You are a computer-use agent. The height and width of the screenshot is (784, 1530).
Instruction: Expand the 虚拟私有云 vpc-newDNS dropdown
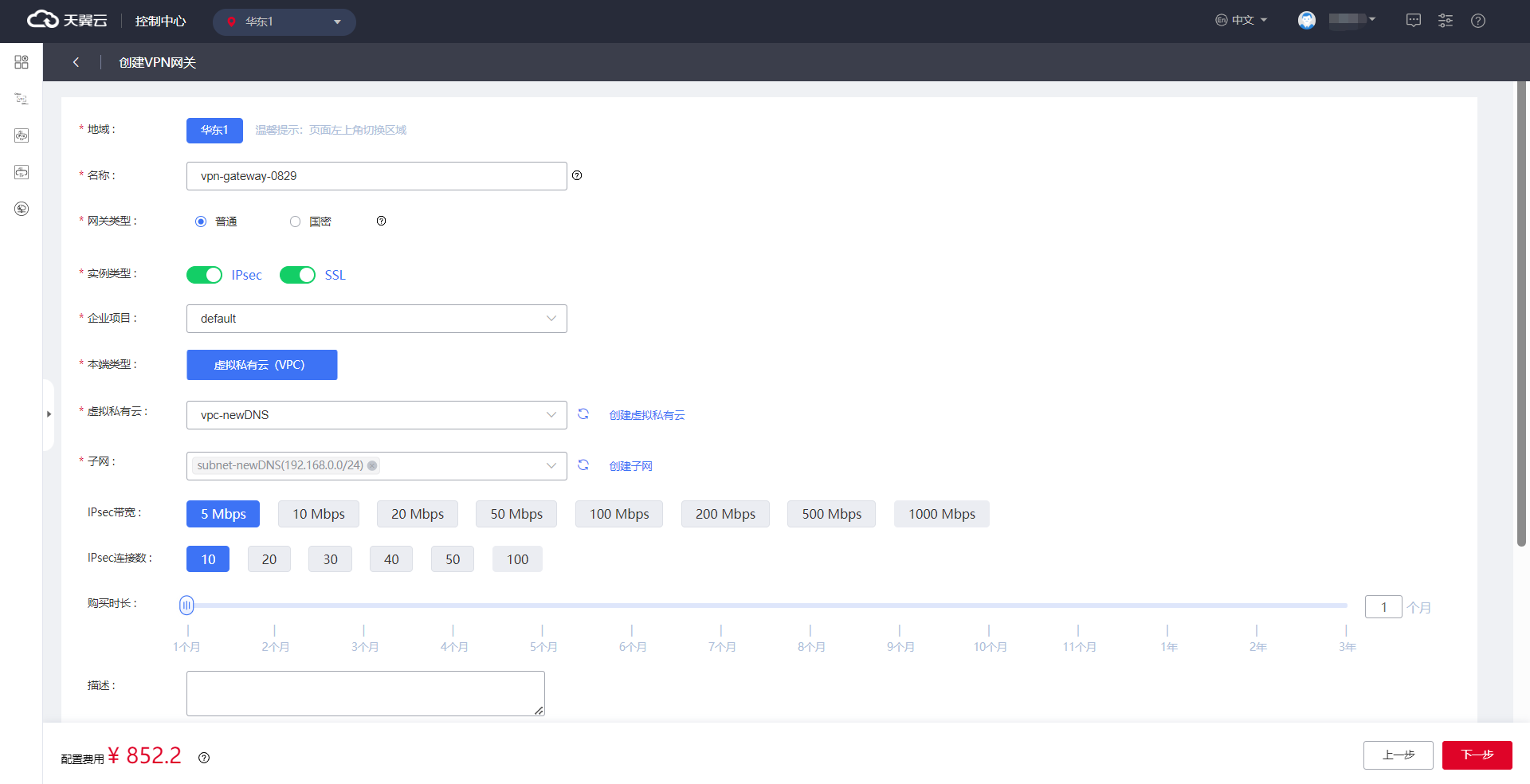376,415
